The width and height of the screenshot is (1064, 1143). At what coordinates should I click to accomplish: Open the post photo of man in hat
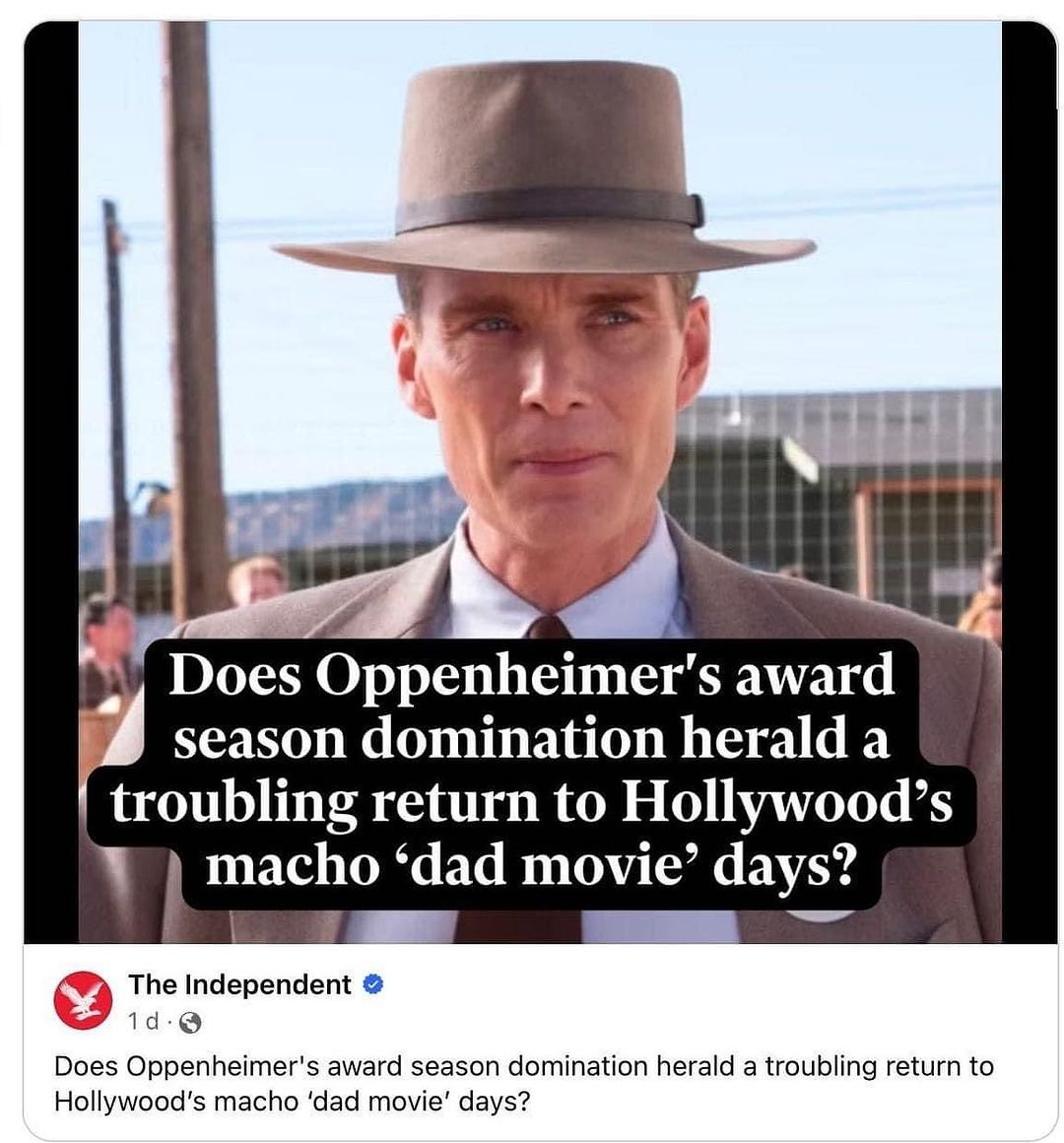(539, 481)
